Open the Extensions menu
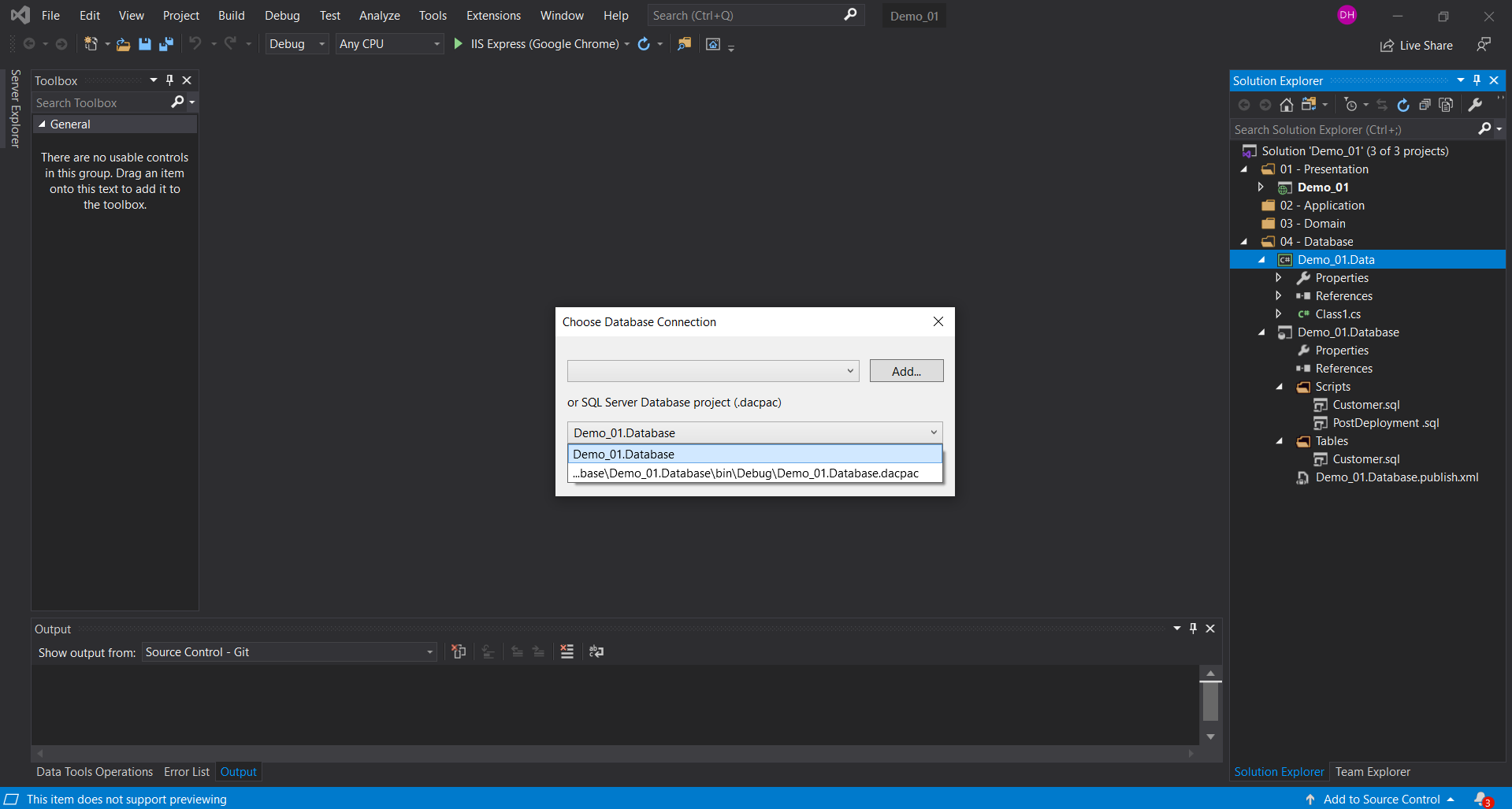Image resolution: width=1512 pixels, height=809 pixels. pos(493,15)
